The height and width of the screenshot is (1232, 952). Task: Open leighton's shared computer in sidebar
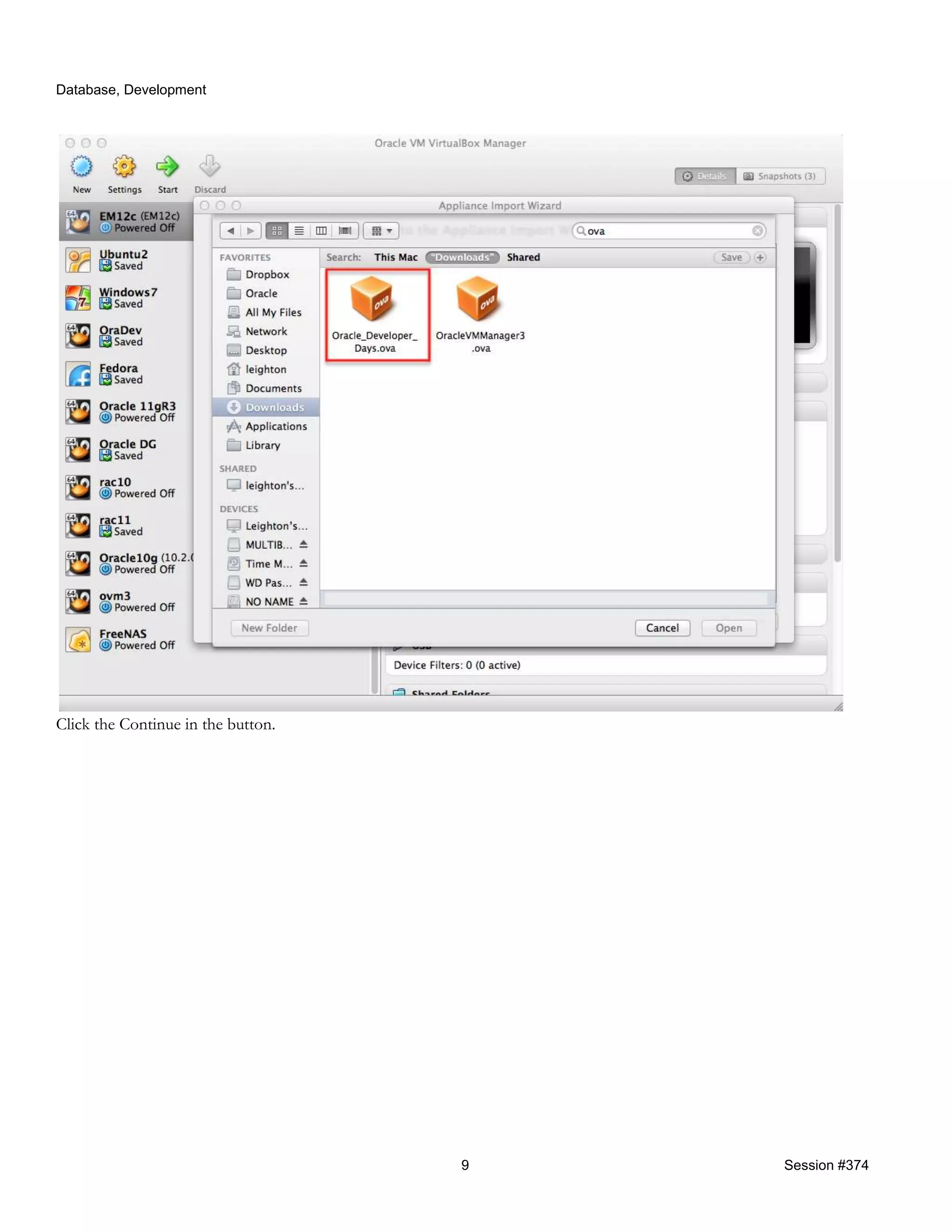[x=266, y=486]
